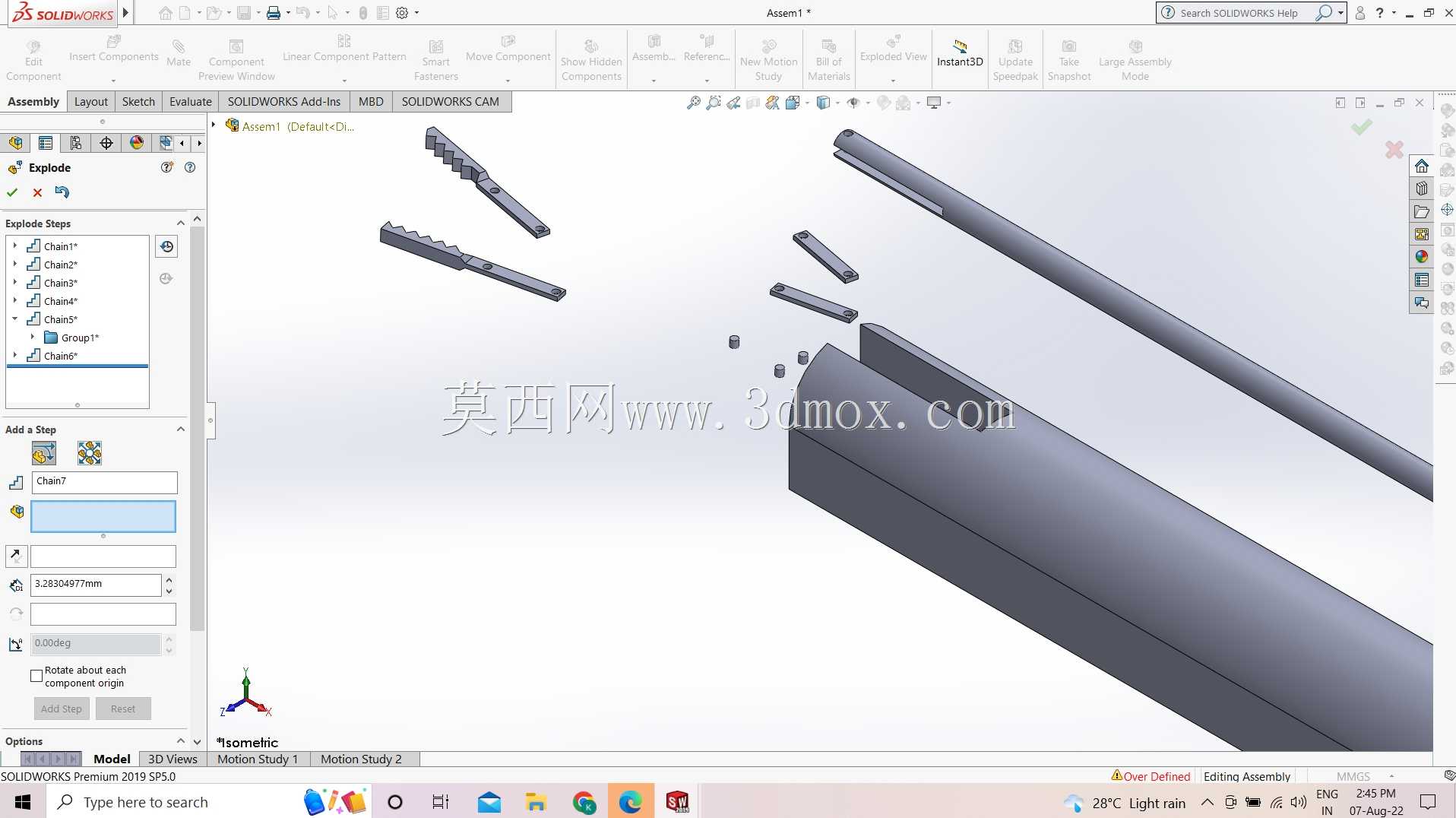Click the Chain7 step name field
This screenshot has height=818, width=1456.
click(x=105, y=482)
